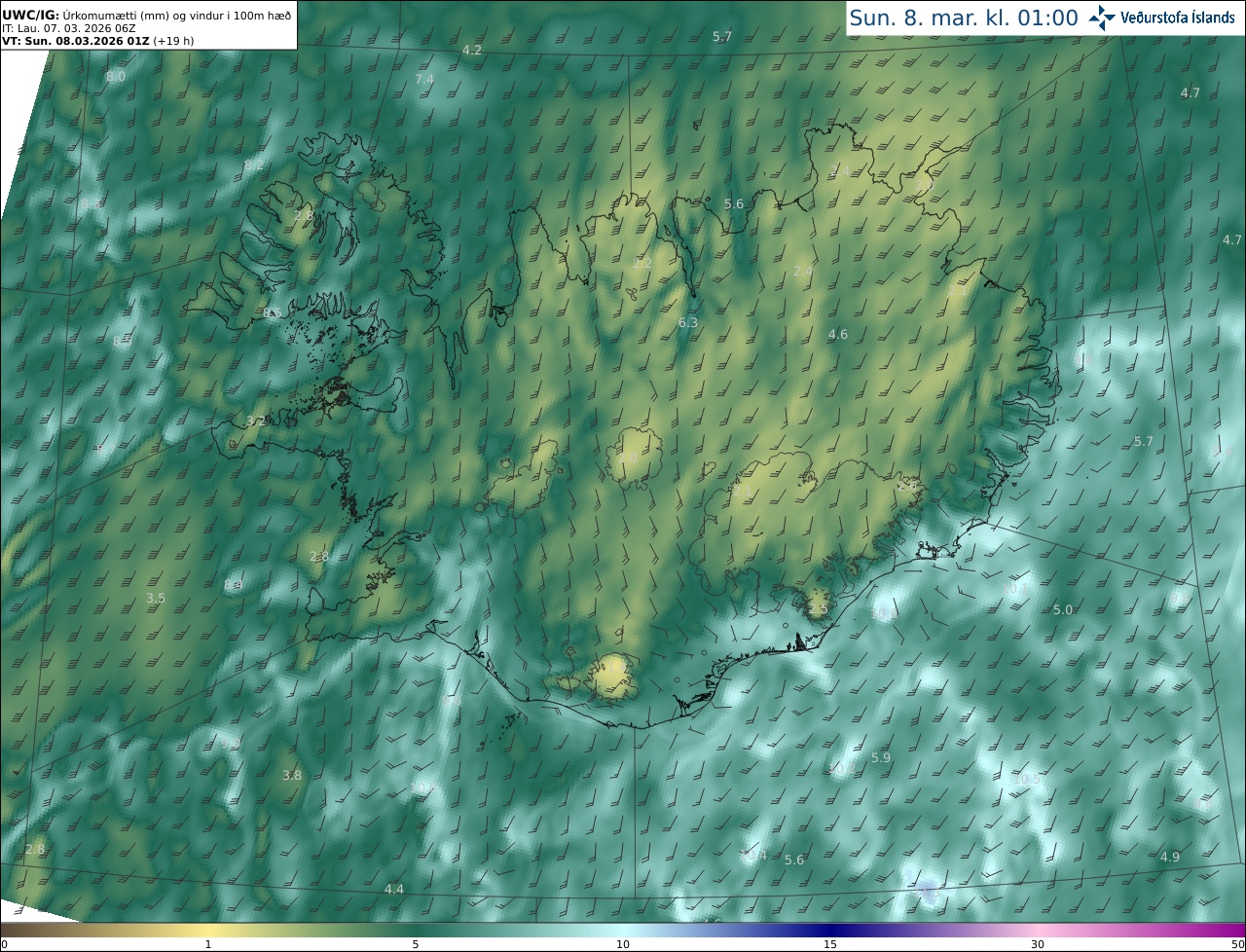This screenshot has width=1246, height=952.
Task: Click the colorbar tick label 30
Action: 1038,944
